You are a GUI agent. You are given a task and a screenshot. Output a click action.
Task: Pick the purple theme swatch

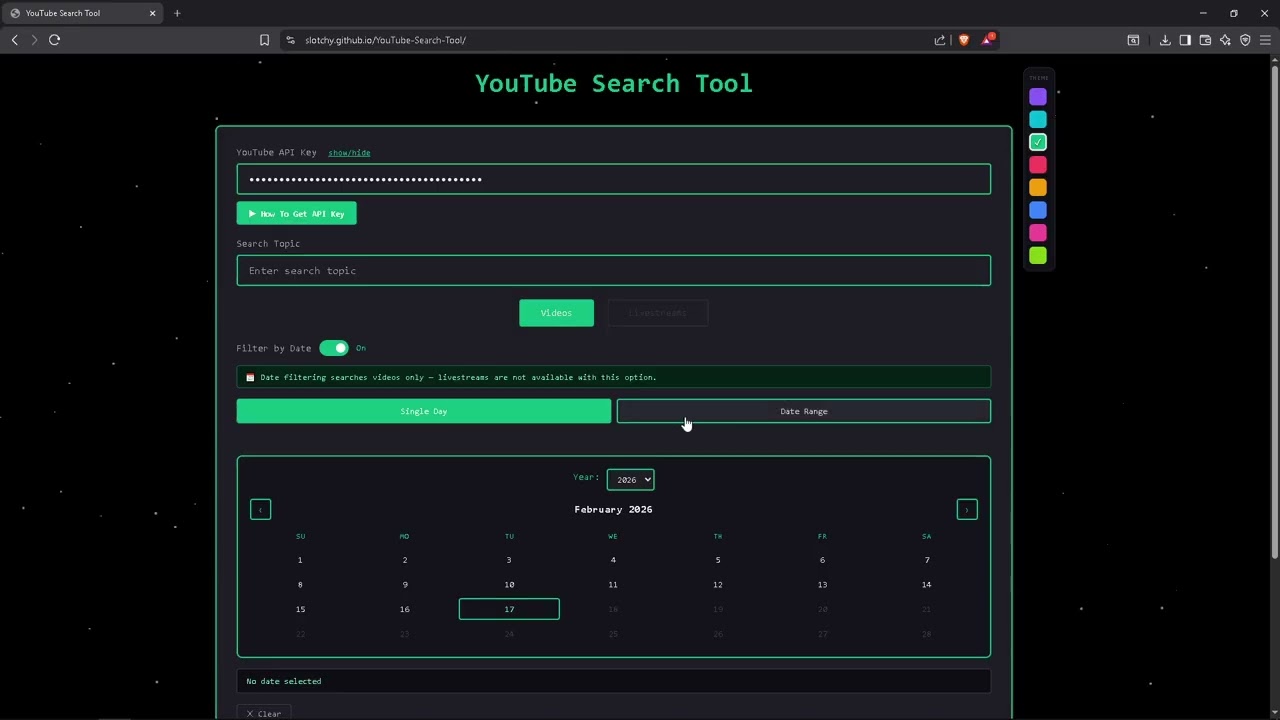[x=1038, y=97]
